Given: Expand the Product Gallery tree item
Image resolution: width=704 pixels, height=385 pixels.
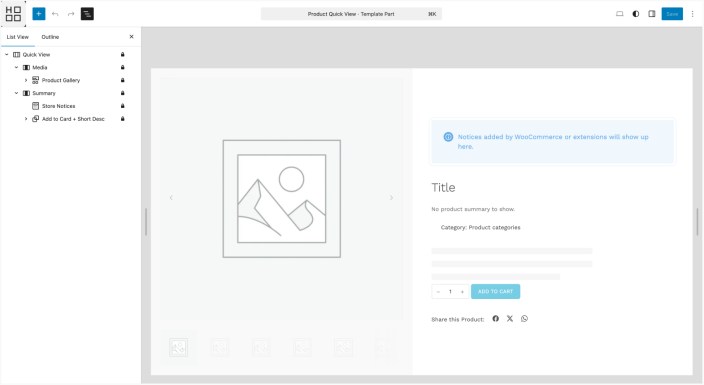Looking at the screenshot, I should [x=26, y=80].
